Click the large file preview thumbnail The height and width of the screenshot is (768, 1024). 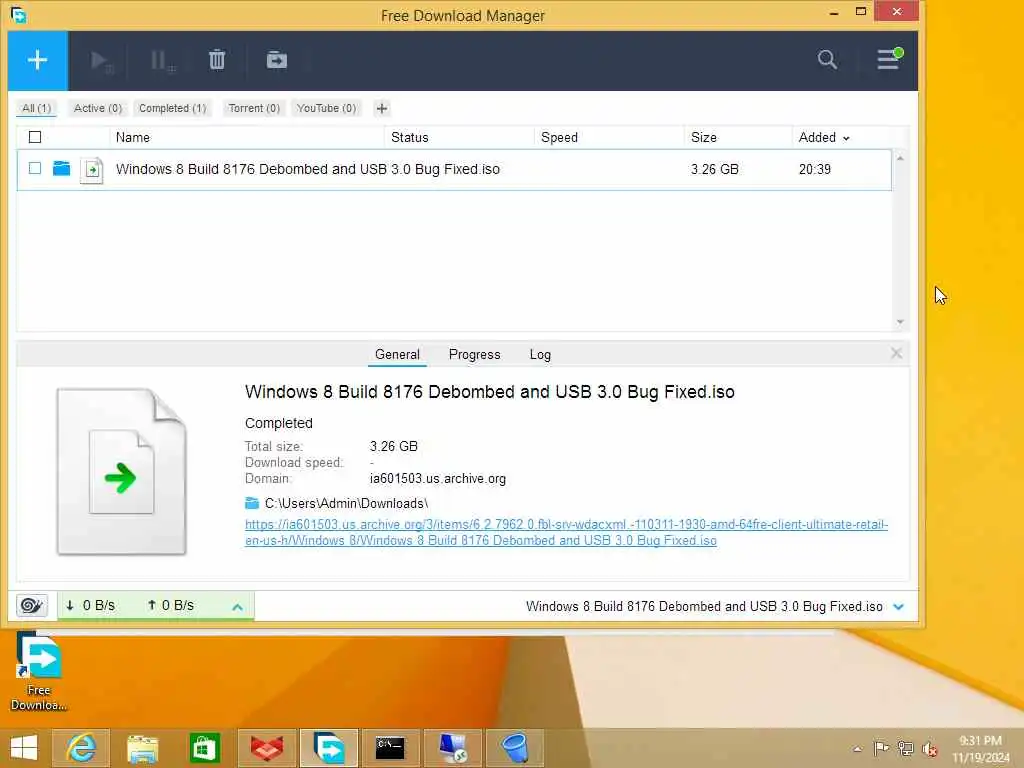tap(121, 472)
